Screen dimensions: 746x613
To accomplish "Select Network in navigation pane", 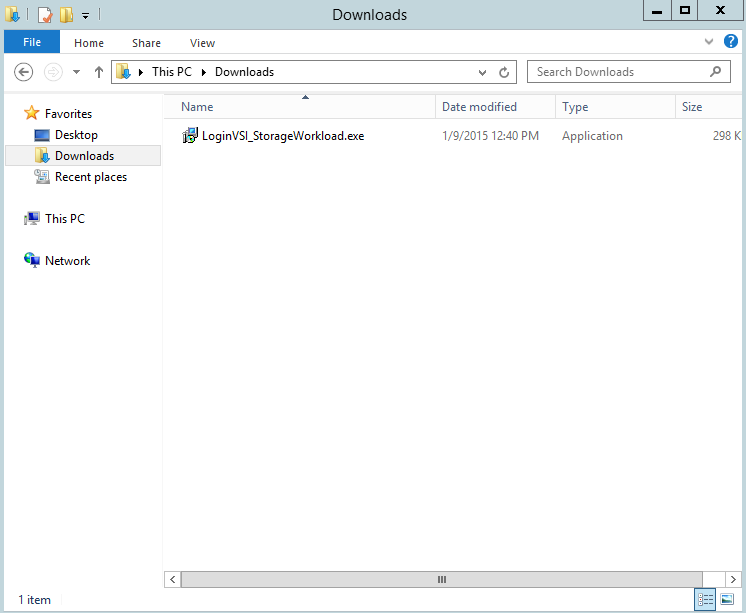I will (x=68, y=260).
